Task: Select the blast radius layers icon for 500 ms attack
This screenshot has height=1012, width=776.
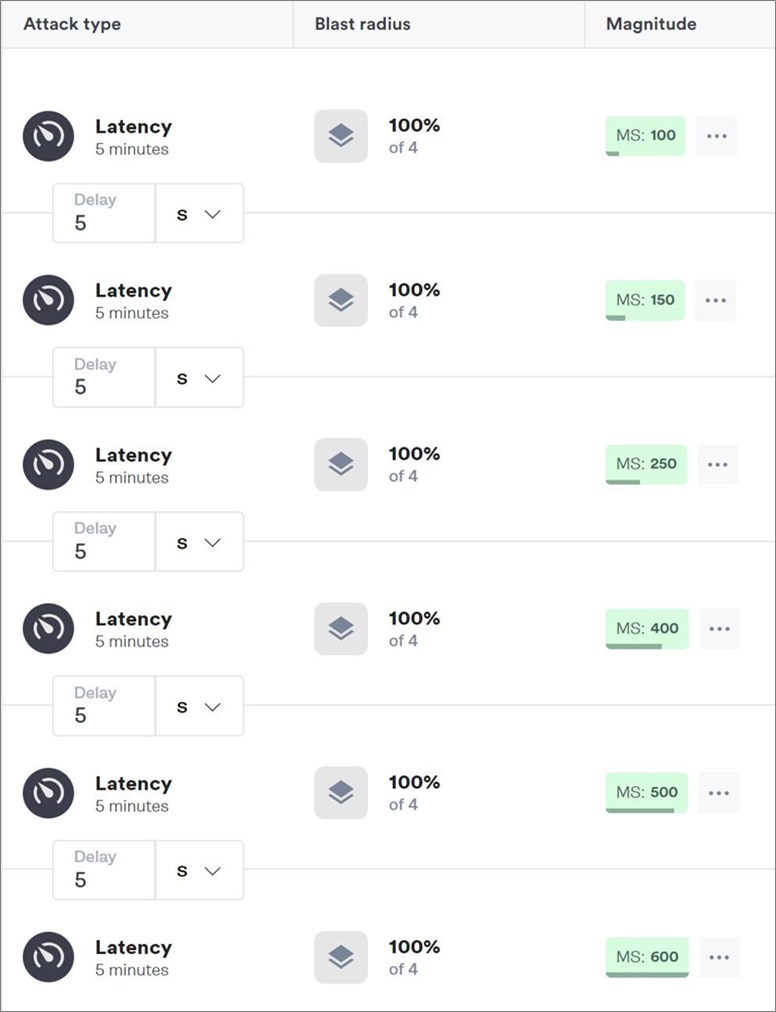Action: pos(341,793)
